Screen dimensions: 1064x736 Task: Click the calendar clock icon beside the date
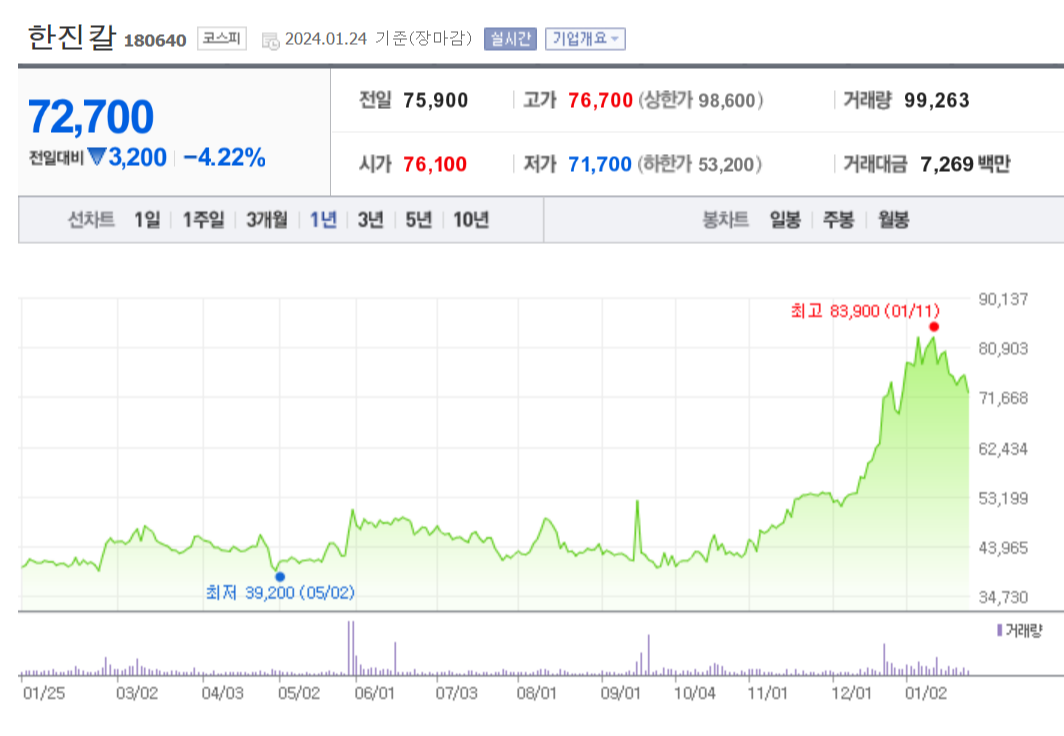coord(270,40)
